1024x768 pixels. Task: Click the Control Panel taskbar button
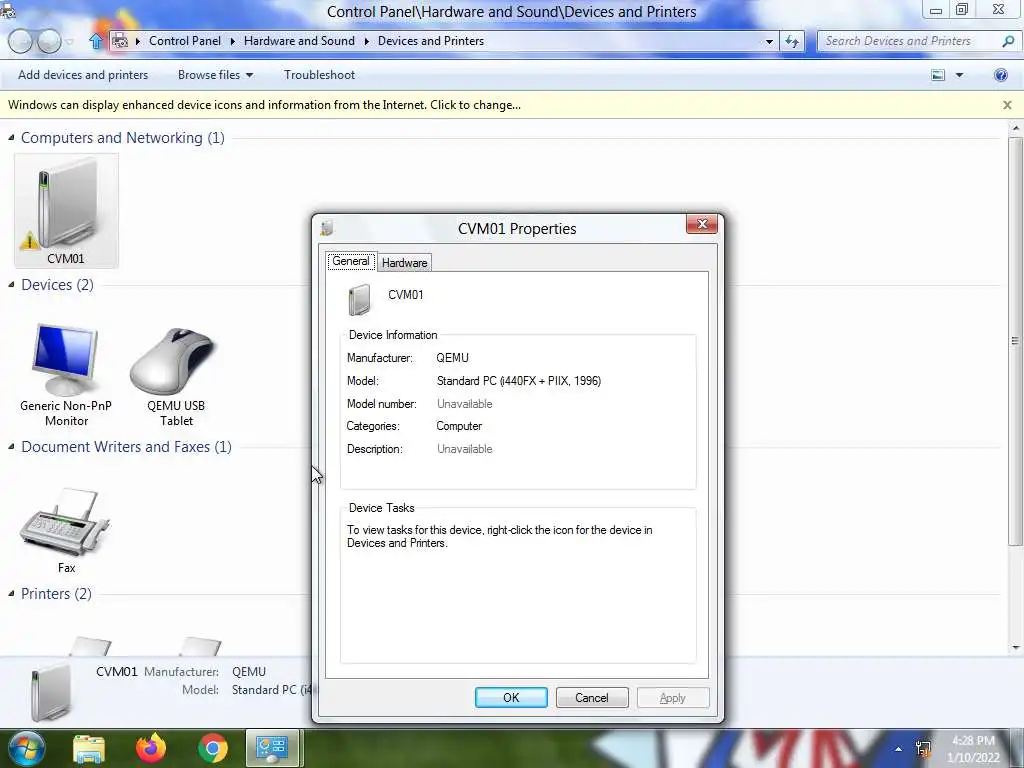point(272,748)
